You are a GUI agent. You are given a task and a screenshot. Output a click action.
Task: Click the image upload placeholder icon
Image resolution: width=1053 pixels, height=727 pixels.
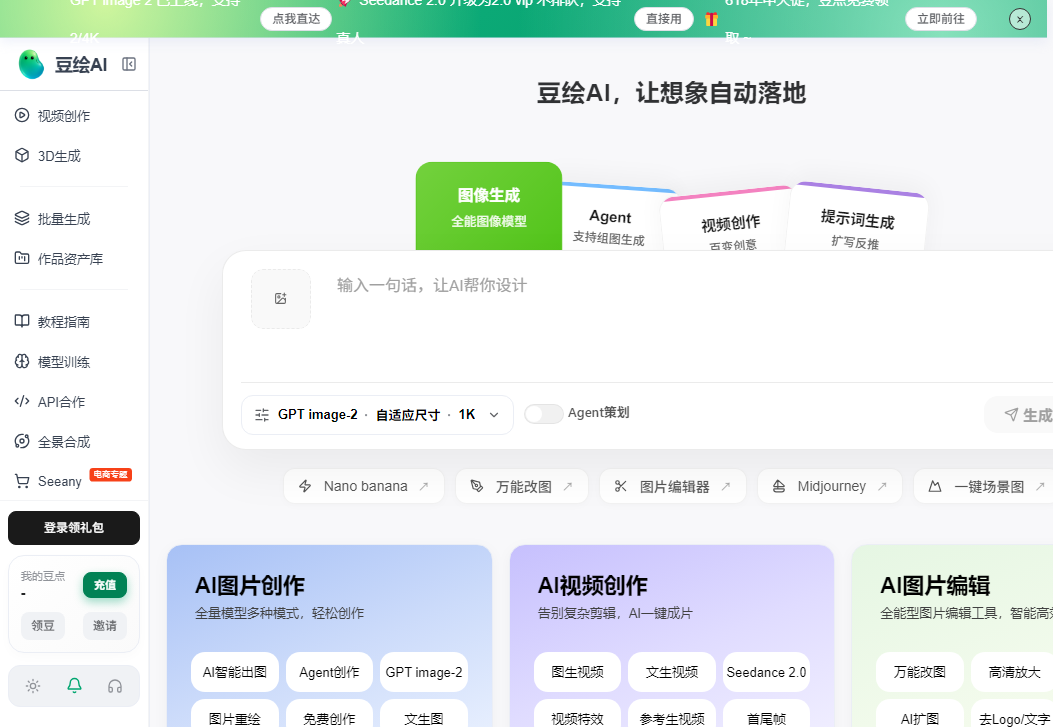pos(281,299)
